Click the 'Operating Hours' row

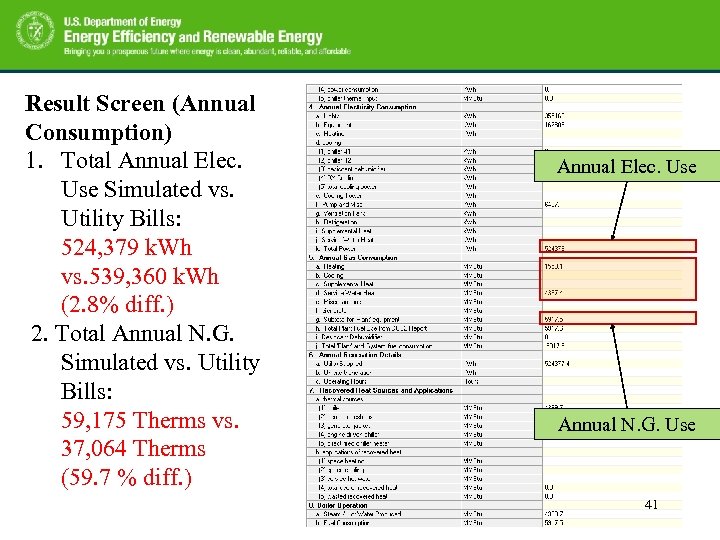pos(494,381)
